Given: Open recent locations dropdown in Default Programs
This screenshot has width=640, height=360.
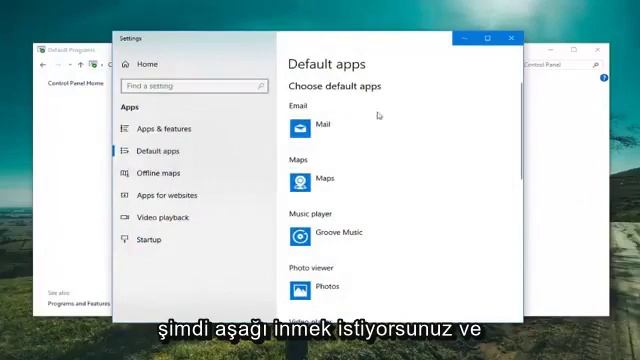Looking at the screenshot, I should [70, 65].
